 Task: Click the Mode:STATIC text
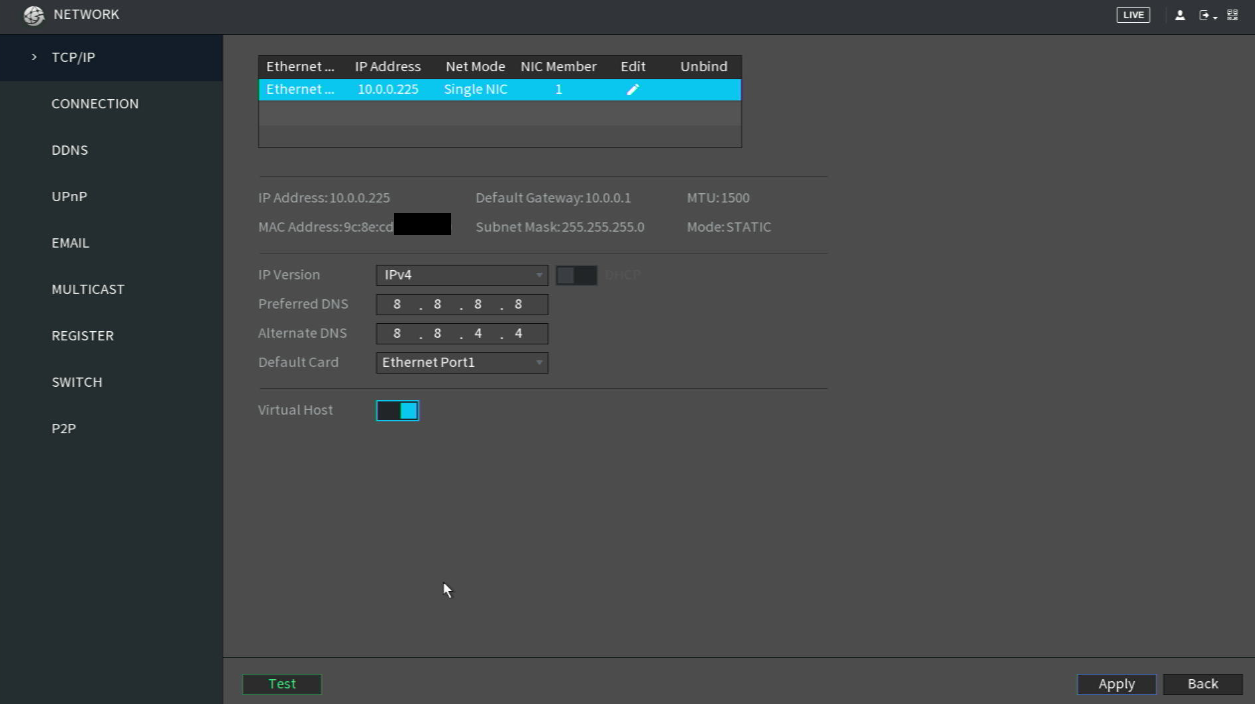click(x=729, y=227)
